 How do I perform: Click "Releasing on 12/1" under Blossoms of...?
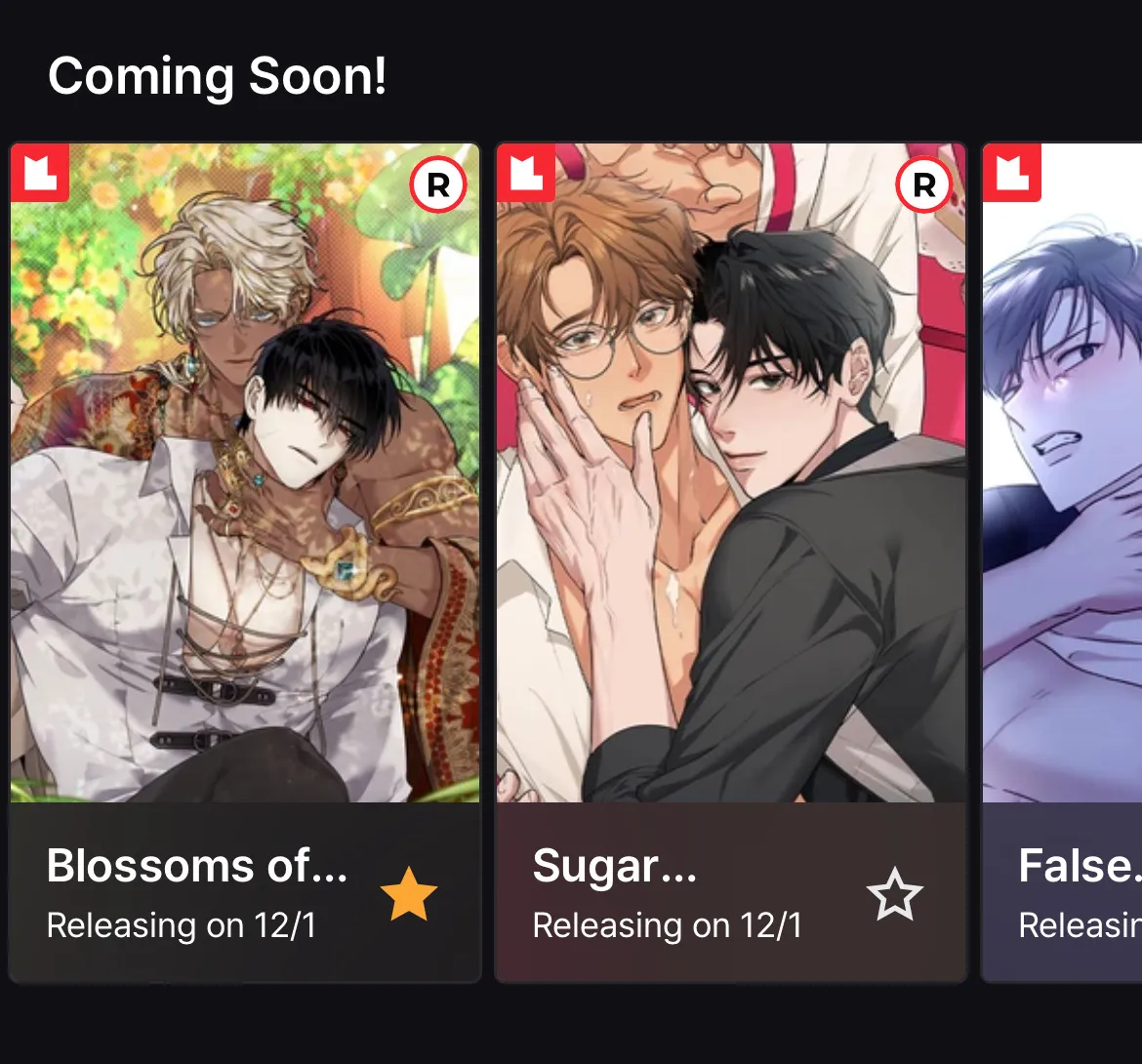(x=182, y=925)
